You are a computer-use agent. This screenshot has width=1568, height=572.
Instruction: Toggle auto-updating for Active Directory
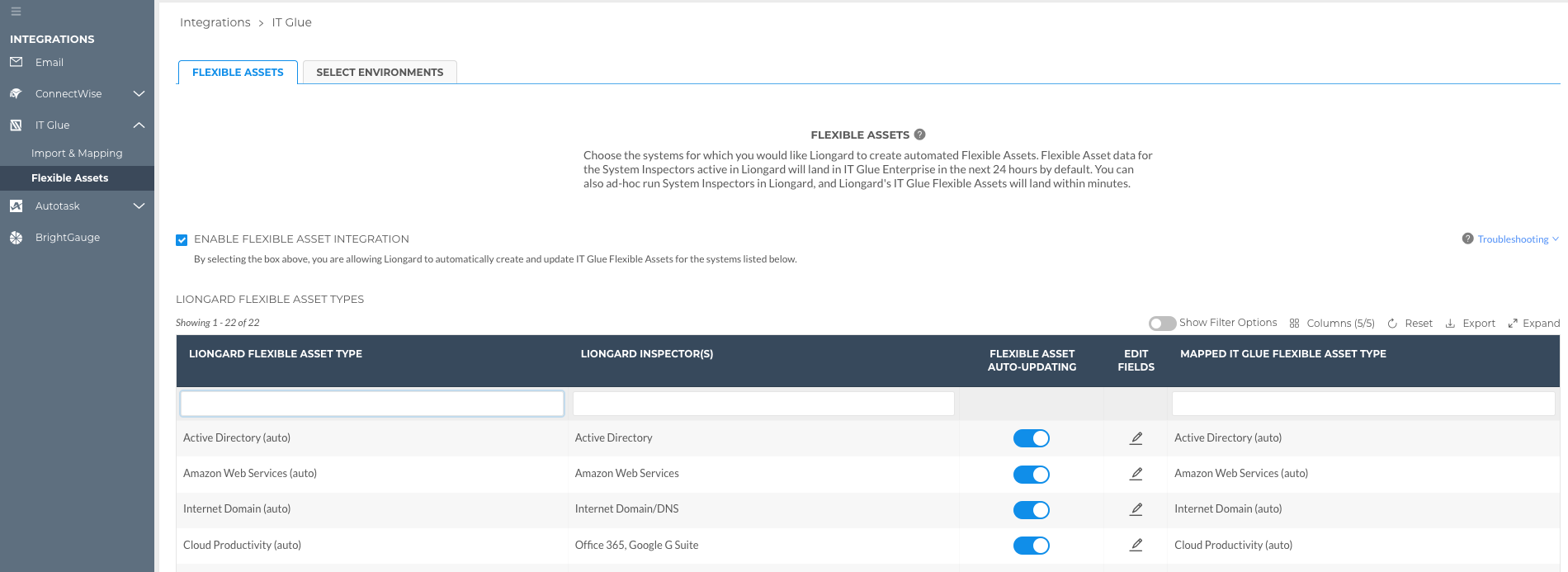tap(1031, 438)
